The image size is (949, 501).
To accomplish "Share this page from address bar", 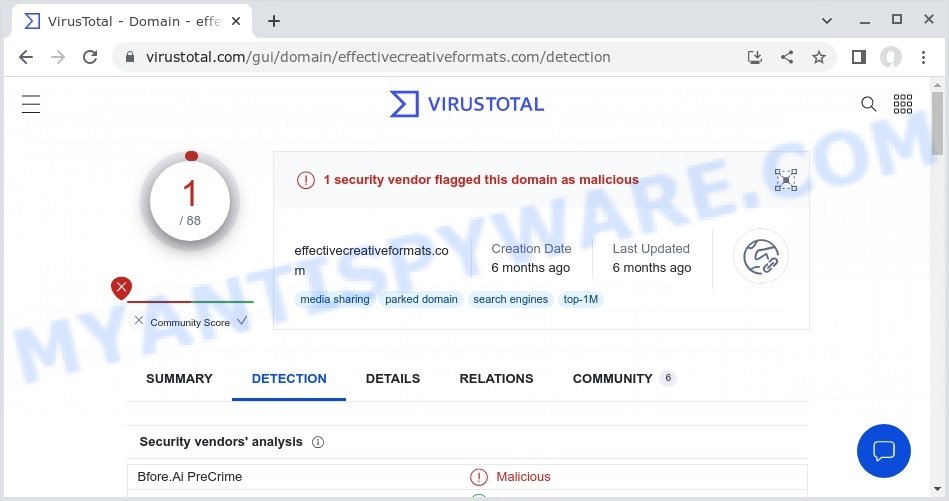I will 787,57.
